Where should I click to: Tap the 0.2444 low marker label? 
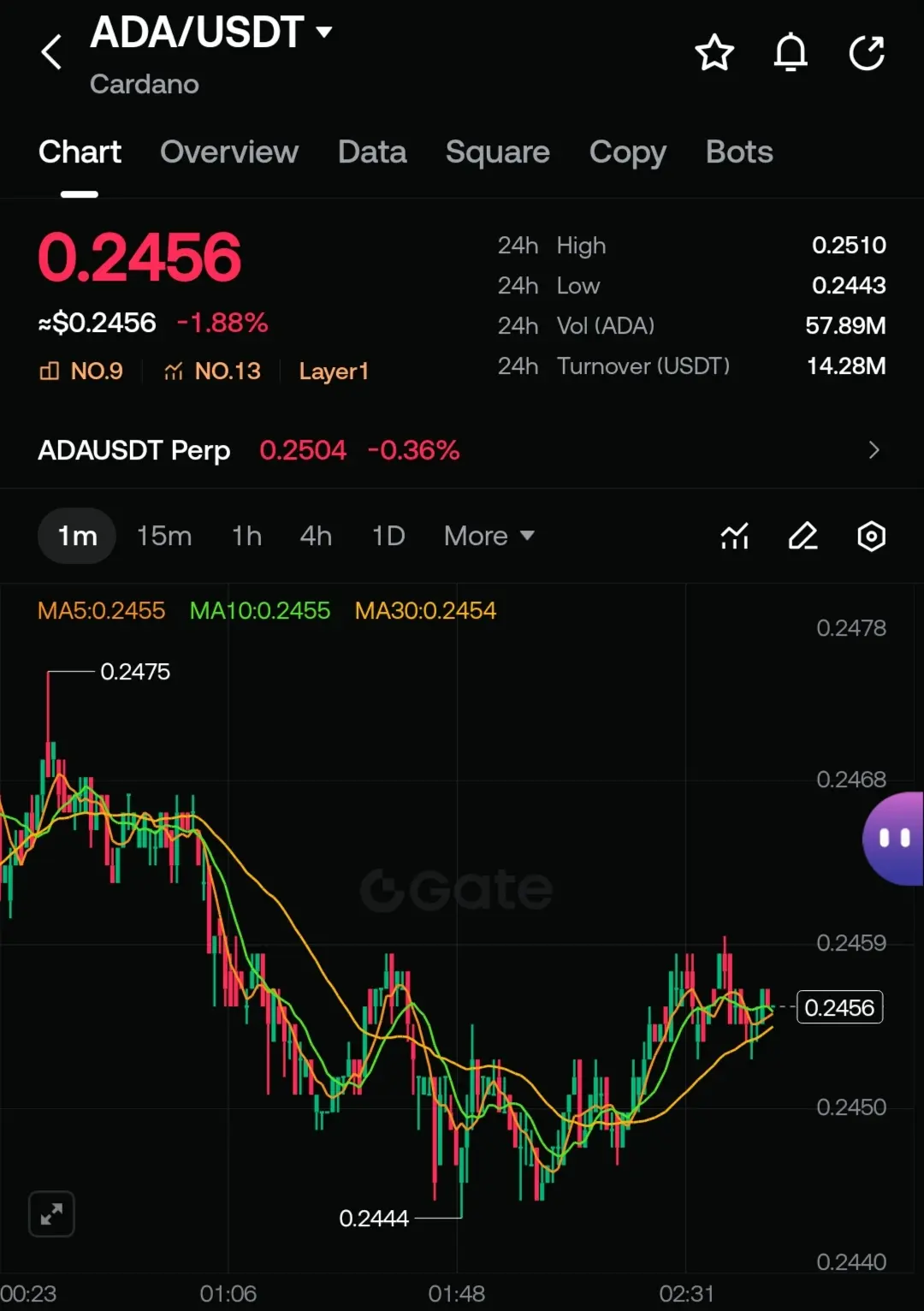click(x=374, y=1218)
